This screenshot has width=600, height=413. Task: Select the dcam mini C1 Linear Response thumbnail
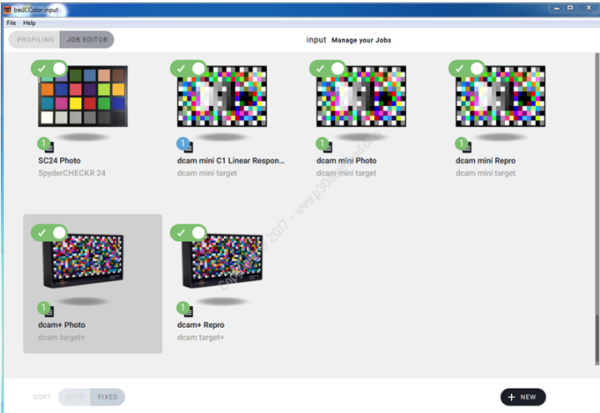point(222,96)
